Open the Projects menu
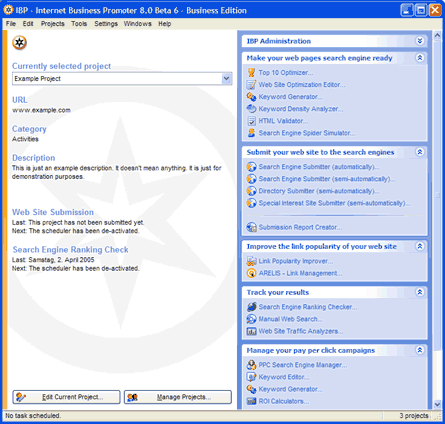 (53, 24)
